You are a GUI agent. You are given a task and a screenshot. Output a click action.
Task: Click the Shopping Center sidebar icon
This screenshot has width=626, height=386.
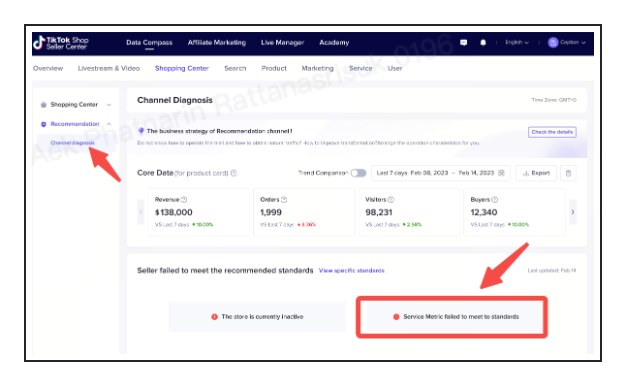click(x=44, y=105)
